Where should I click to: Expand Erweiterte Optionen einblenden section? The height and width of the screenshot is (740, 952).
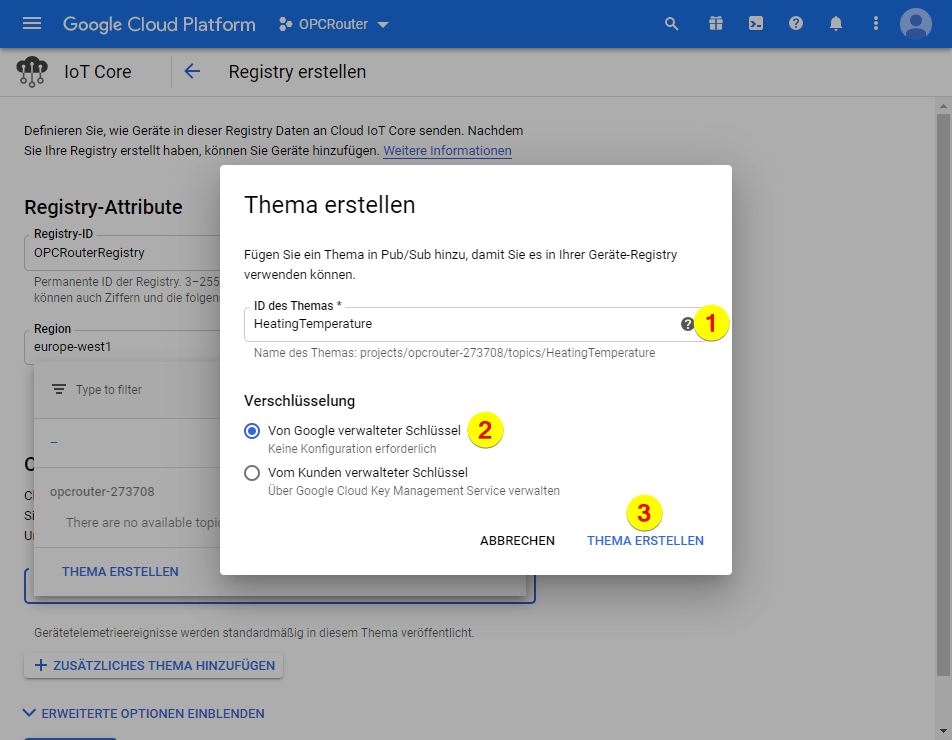click(x=143, y=713)
